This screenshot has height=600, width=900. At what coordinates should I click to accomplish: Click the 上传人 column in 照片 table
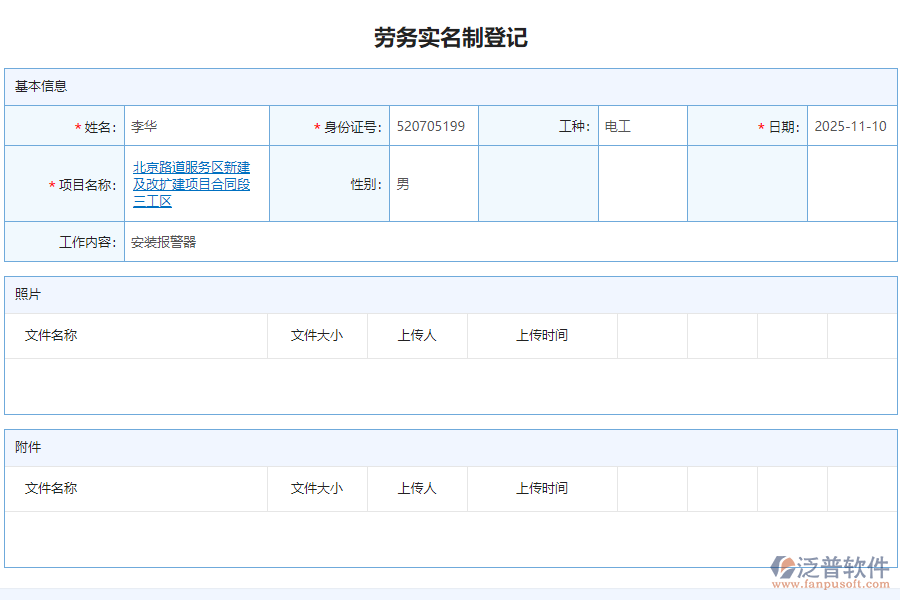pos(417,335)
